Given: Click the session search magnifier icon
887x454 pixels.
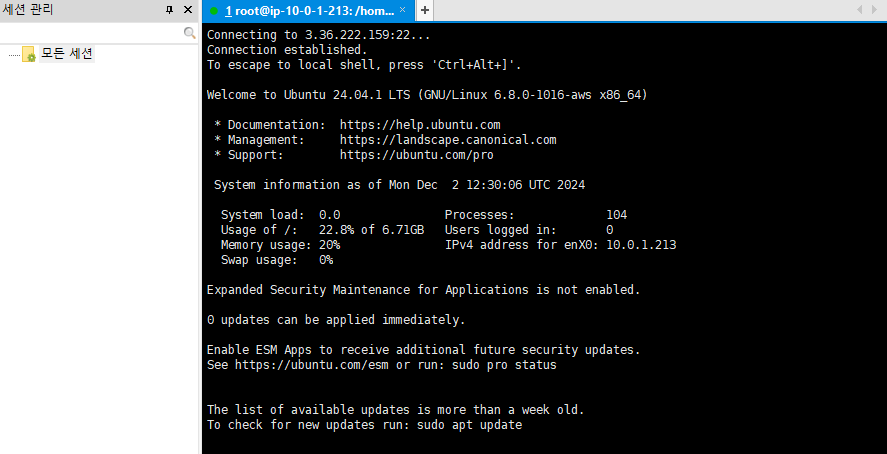Looking at the screenshot, I should (x=190, y=33).
